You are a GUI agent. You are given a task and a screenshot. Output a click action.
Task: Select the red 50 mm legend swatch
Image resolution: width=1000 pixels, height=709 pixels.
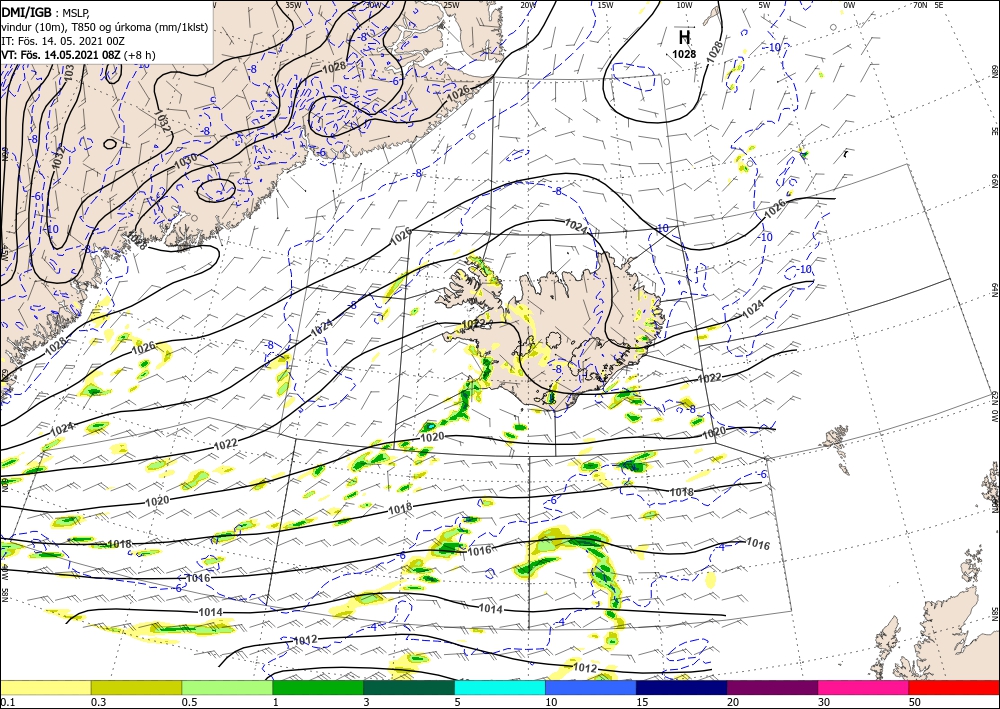tap(954, 687)
